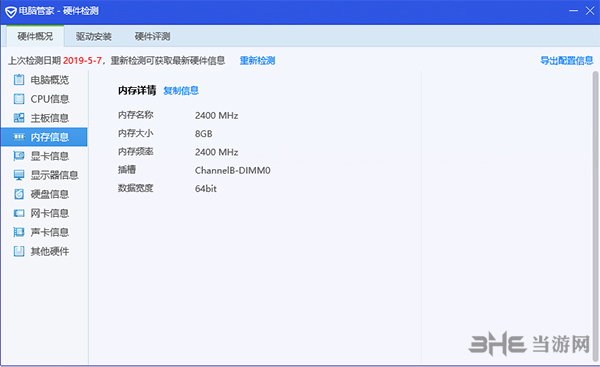600x367 pixels.
Task: Click the 内存信息 memory stick icon
Action: (19, 137)
